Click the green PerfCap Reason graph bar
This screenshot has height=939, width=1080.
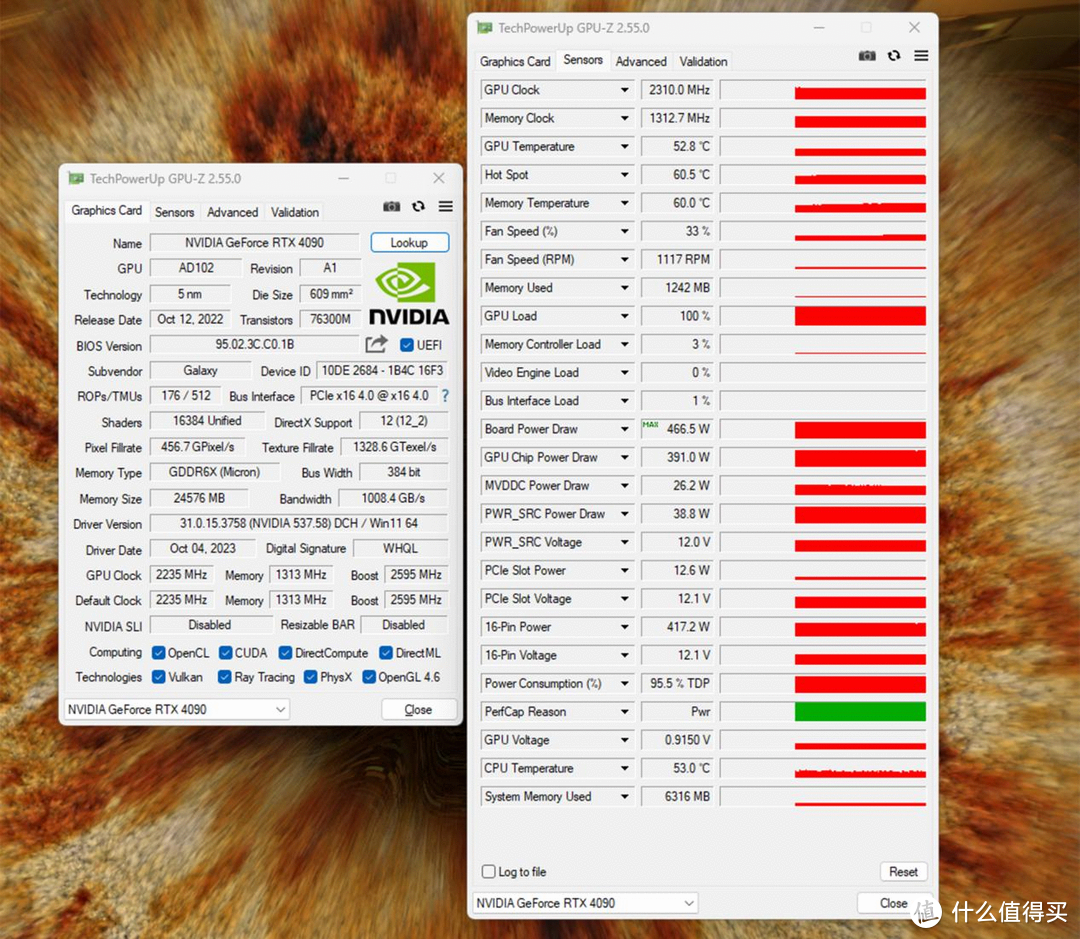tap(860, 712)
